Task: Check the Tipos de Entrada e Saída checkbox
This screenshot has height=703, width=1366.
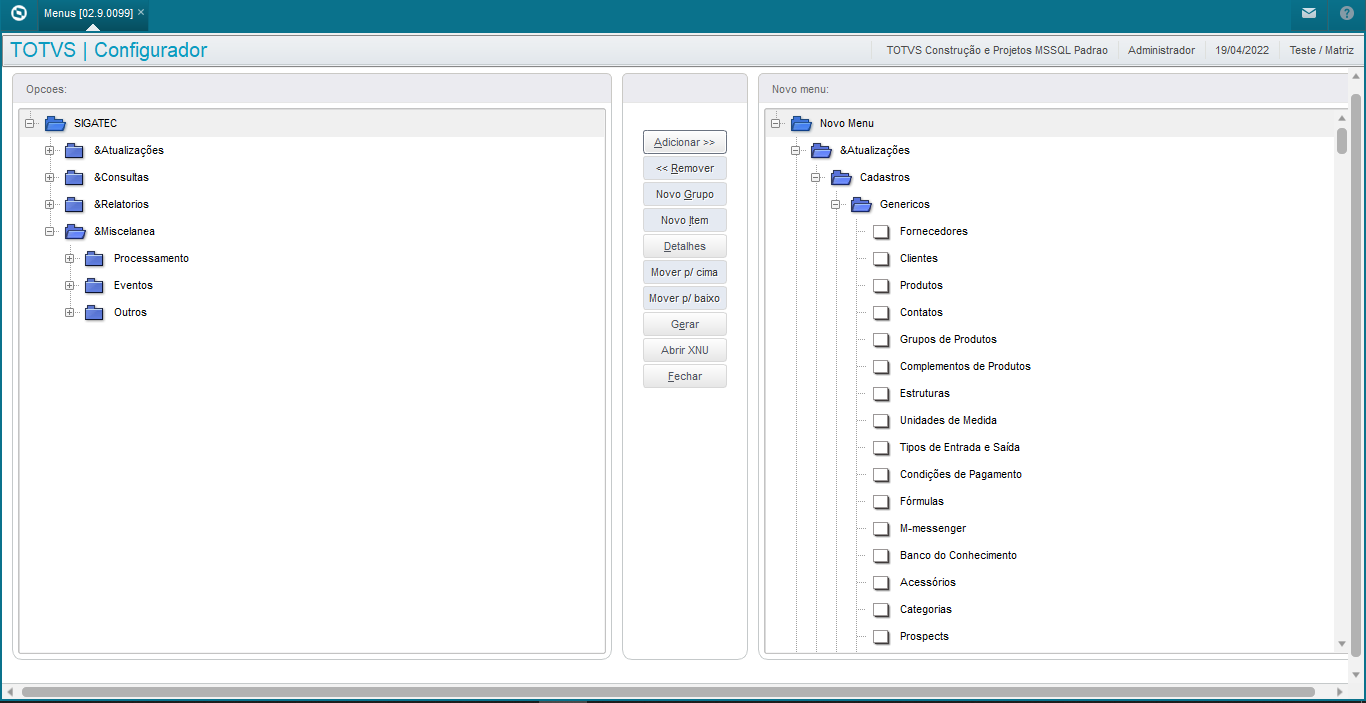Action: click(x=881, y=448)
